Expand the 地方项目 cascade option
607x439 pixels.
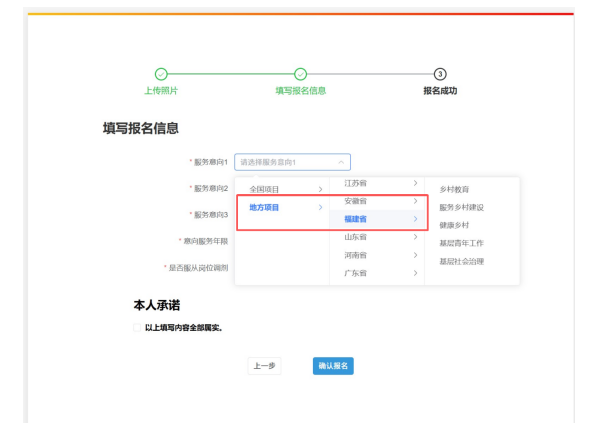pos(283,207)
